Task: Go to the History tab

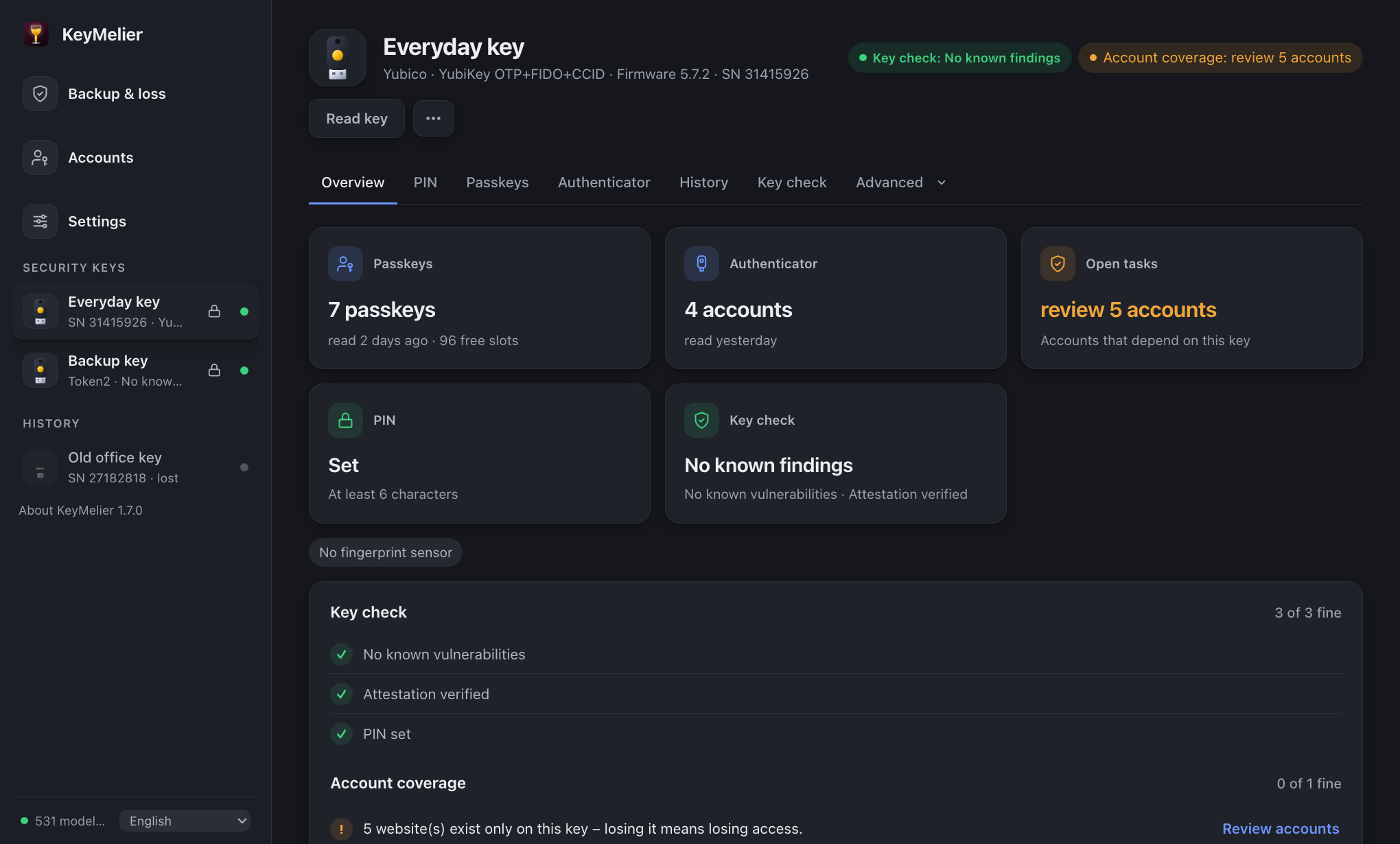Action: coord(703,183)
